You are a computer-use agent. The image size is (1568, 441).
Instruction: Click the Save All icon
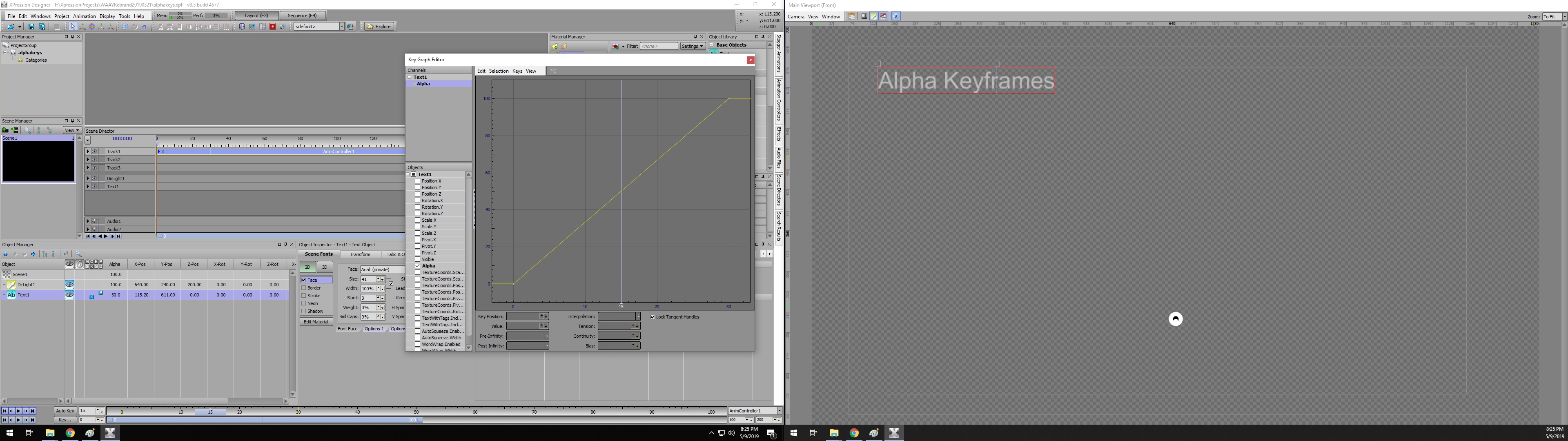42,27
